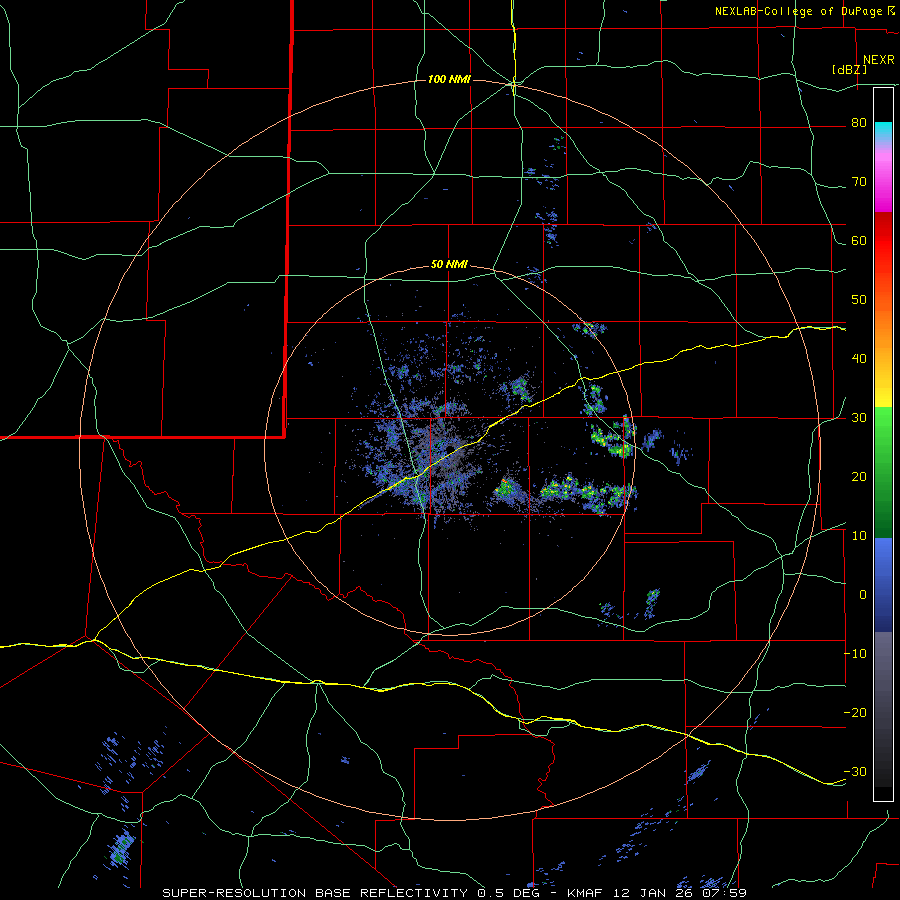This screenshot has height=900, width=900.
Task: Click the 80 dBZ scale value
Action: click(859, 123)
